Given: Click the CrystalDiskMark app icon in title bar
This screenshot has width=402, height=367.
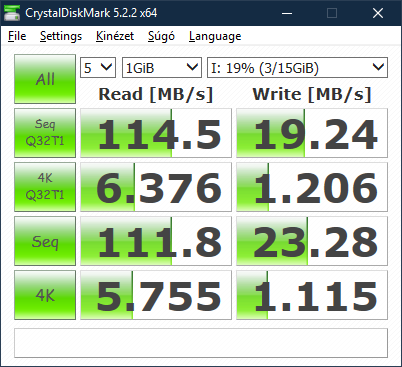Looking at the screenshot, I should [x=12, y=13].
